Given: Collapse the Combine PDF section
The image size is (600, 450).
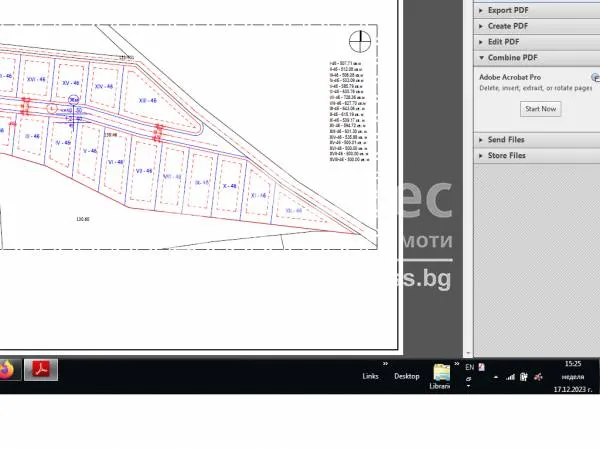Looking at the screenshot, I should point(512,58).
